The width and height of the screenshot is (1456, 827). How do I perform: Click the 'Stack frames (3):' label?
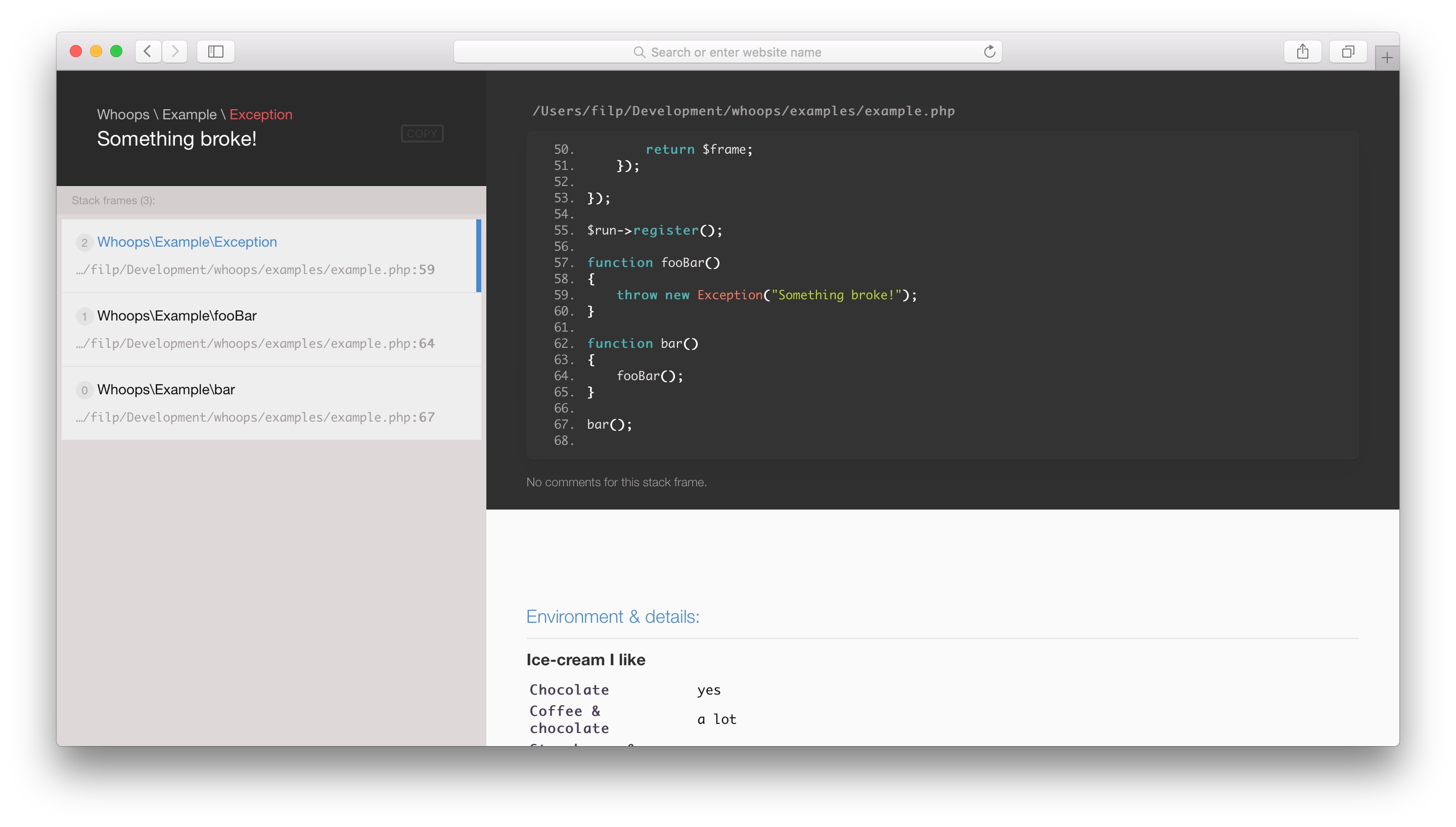[113, 201]
